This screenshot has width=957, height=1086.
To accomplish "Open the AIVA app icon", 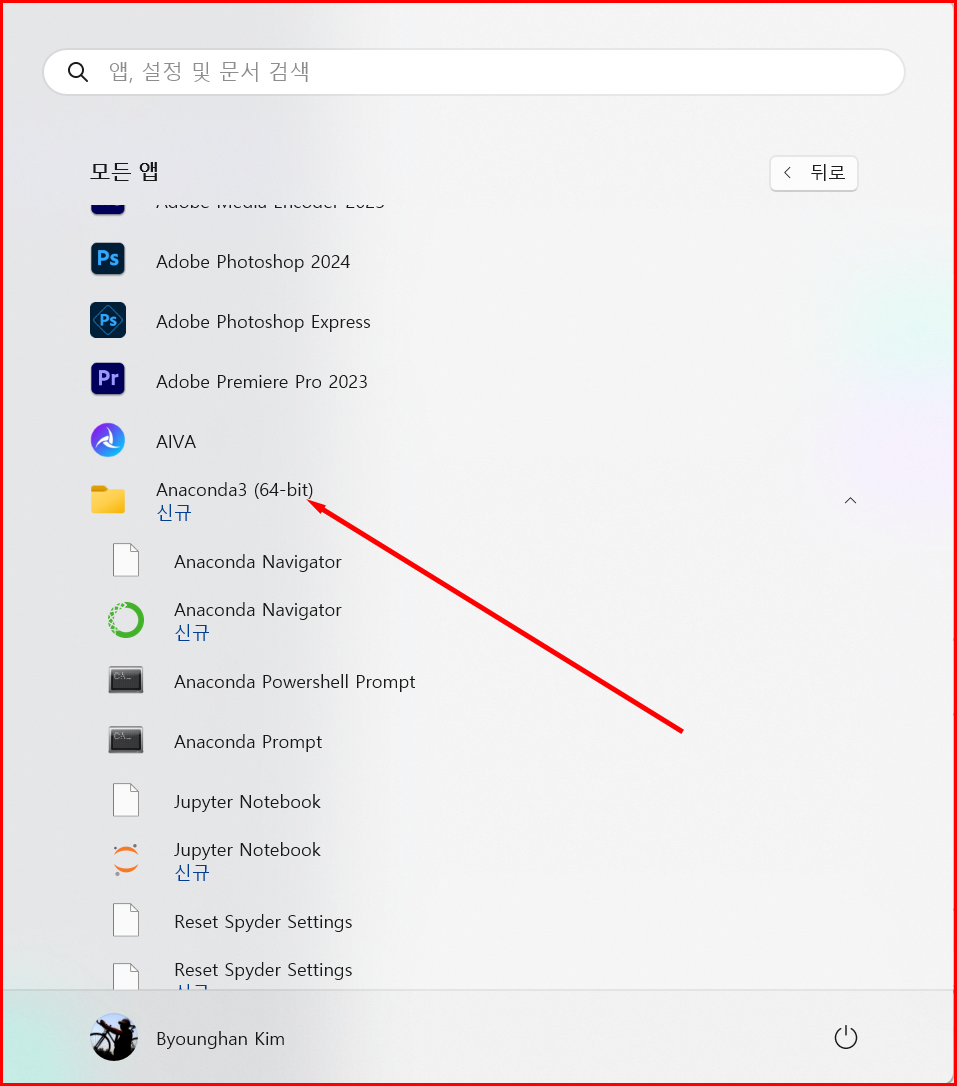I will pos(108,440).
